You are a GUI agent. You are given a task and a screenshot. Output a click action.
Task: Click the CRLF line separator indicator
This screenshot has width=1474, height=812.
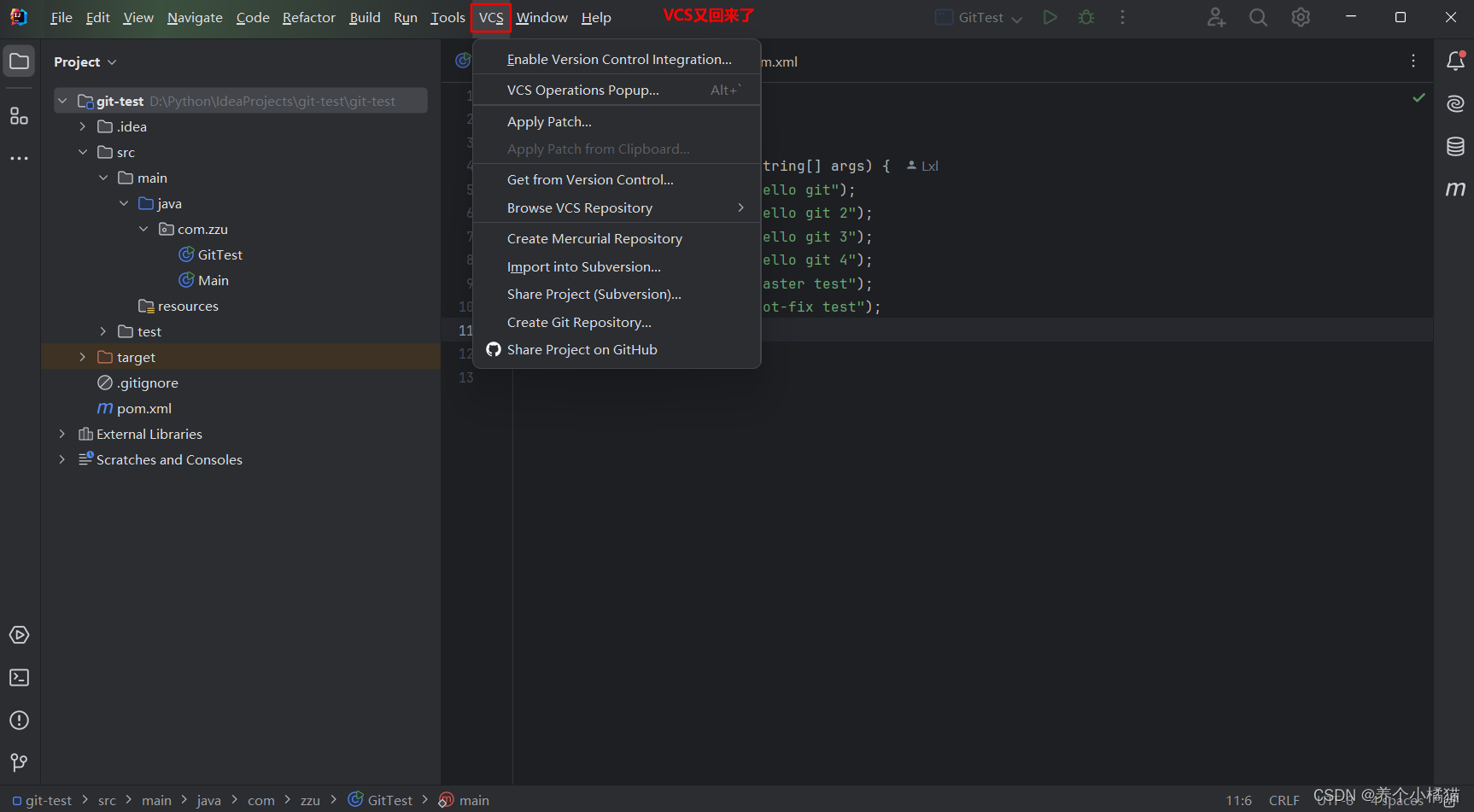coord(1284,800)
